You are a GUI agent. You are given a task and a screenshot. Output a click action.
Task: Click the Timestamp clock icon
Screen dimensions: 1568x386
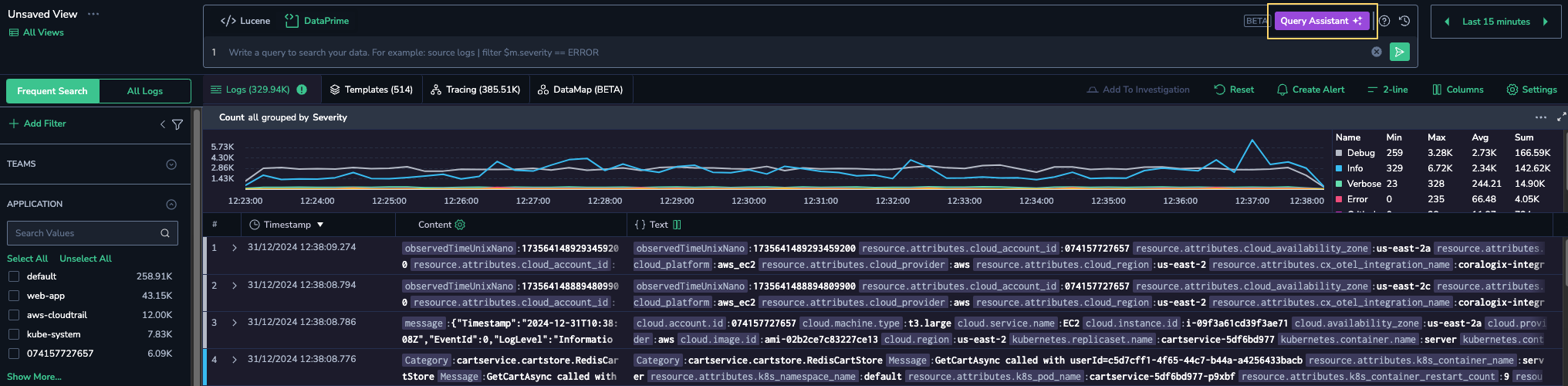click(x=255, y=225)
